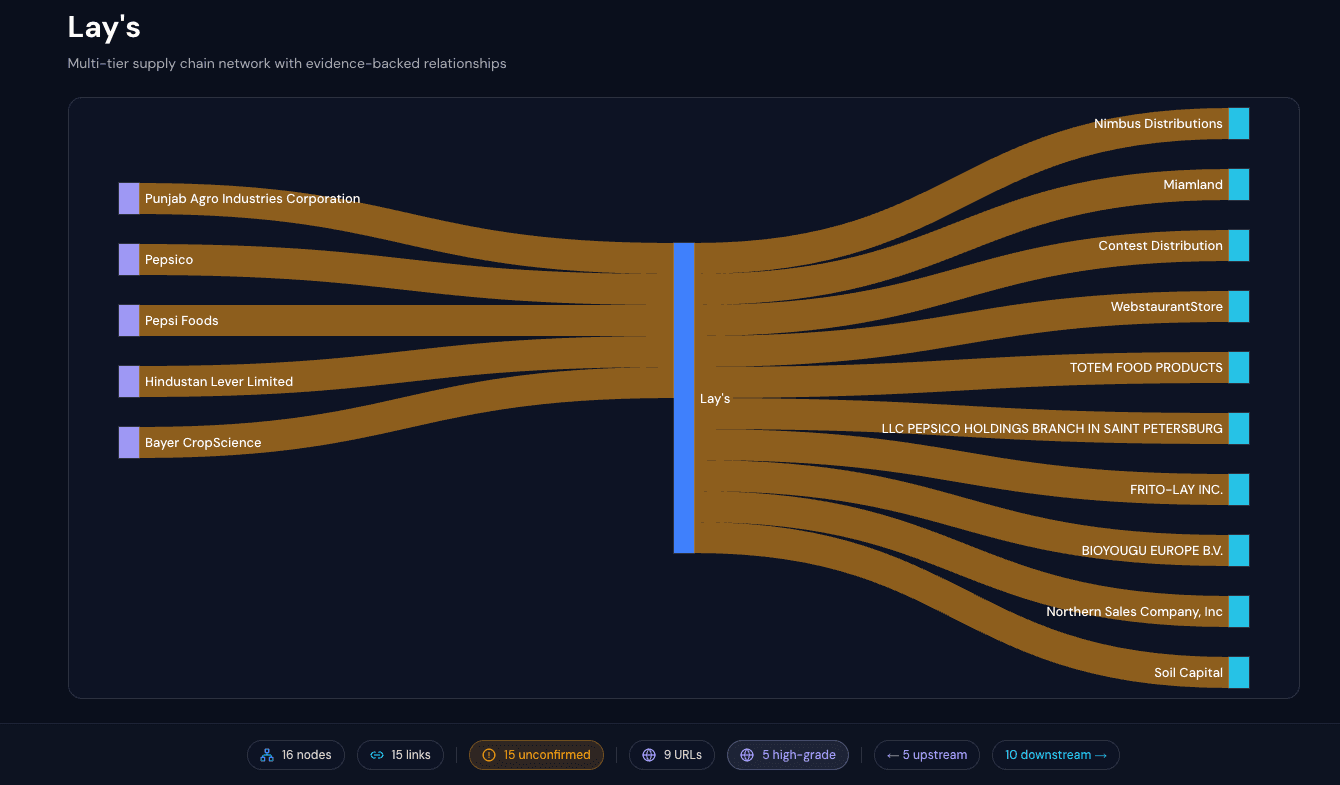Click the central blue Lay's node bar
The height and width of the screenshot is (785, 1340).
(x=683, y=398)
